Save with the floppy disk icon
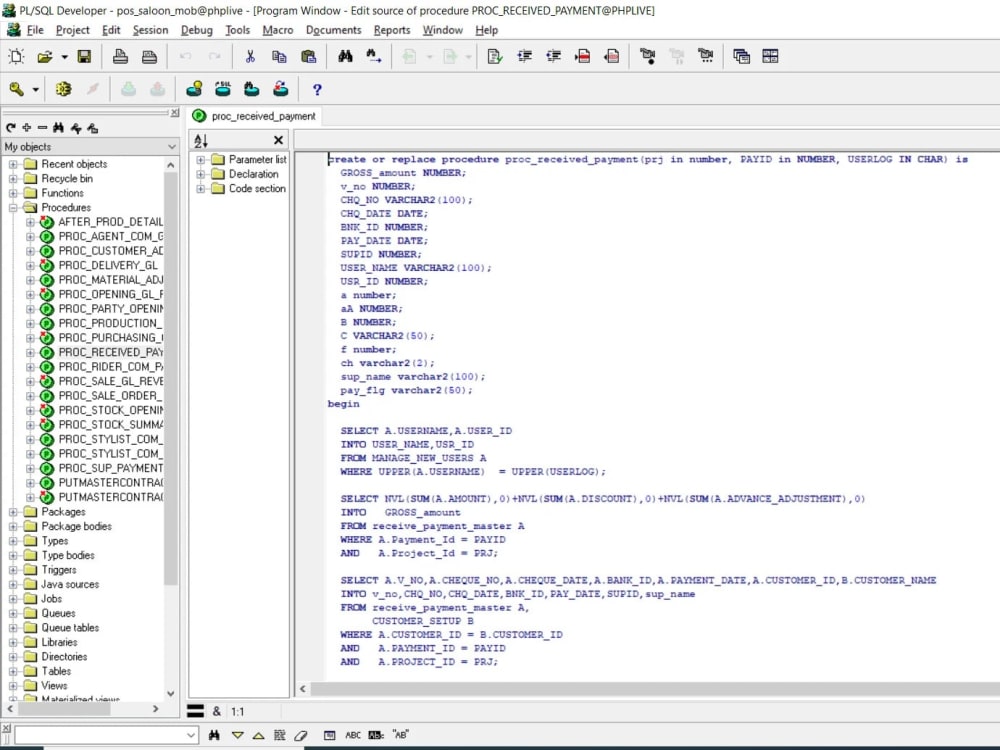This screenshot has height=750, width=1000. pos(84,57)
